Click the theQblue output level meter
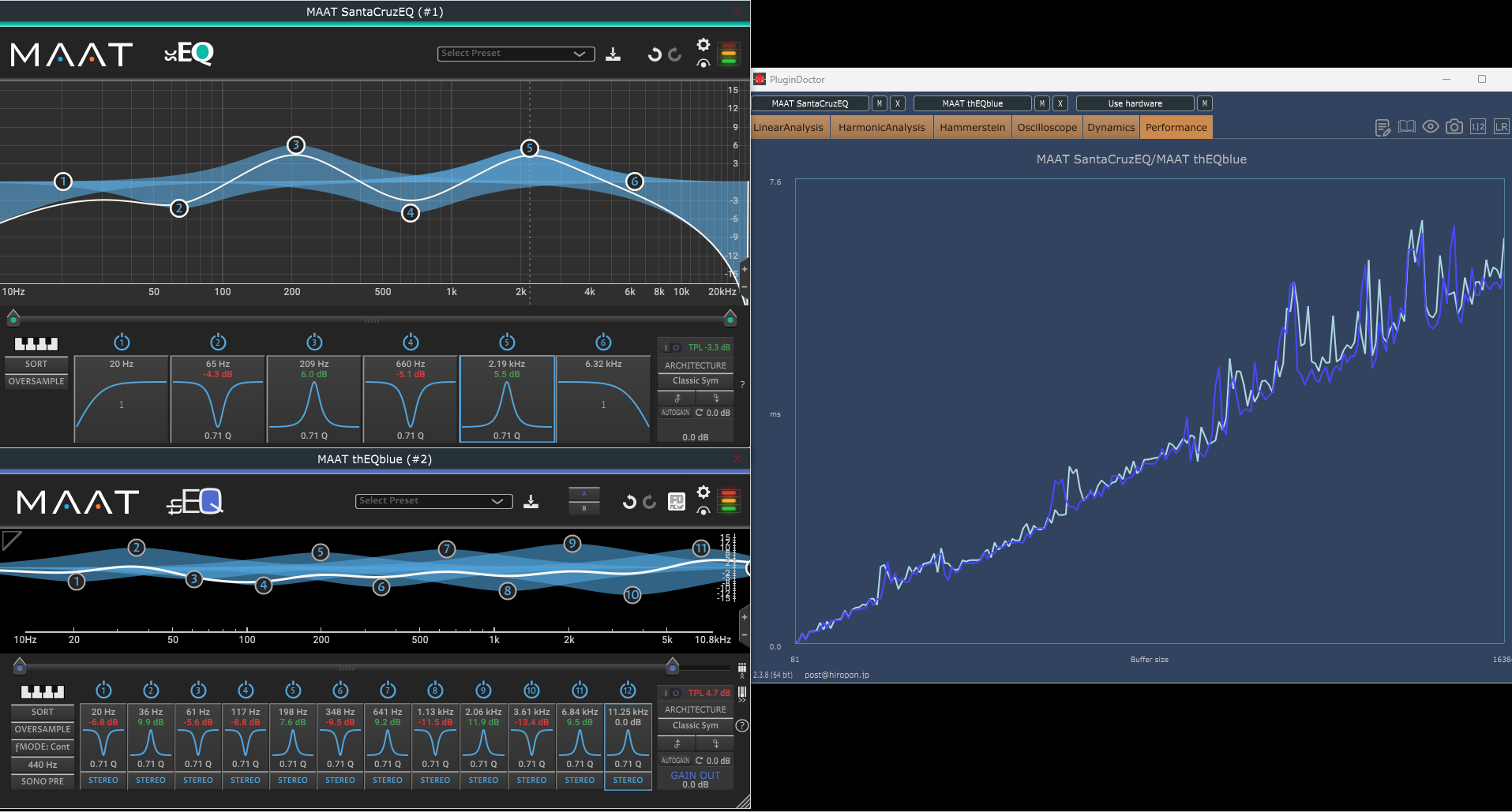1512x812 pixels. coord(729,500)
